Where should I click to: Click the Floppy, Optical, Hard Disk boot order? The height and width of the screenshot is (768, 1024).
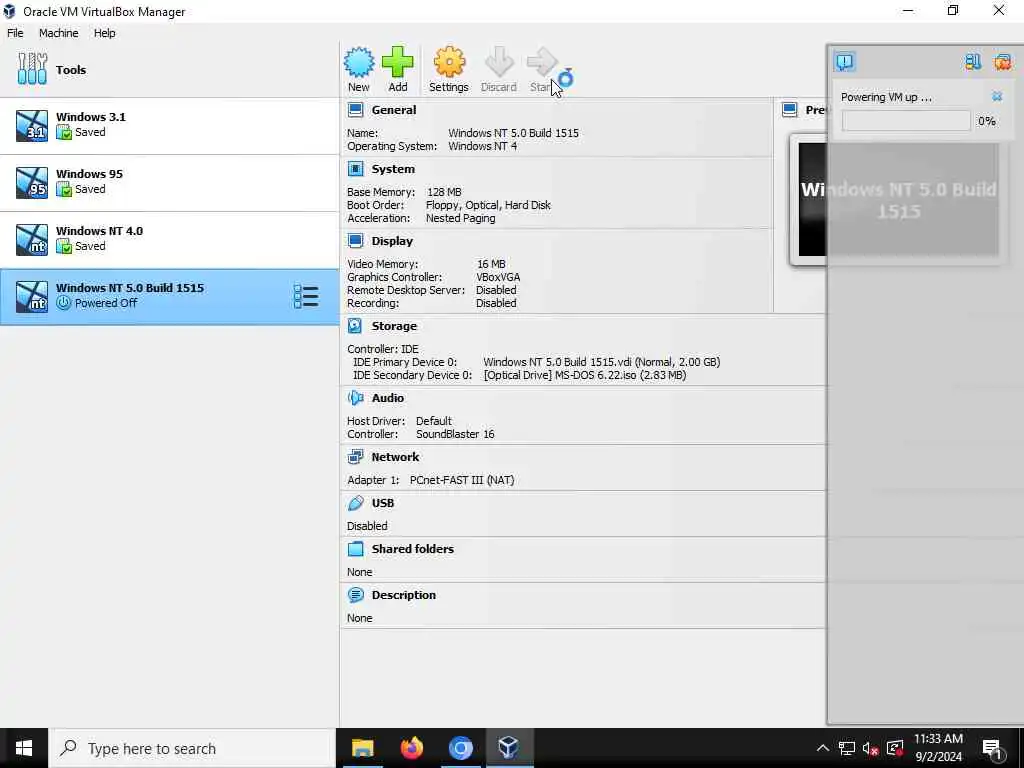(488, 205)
